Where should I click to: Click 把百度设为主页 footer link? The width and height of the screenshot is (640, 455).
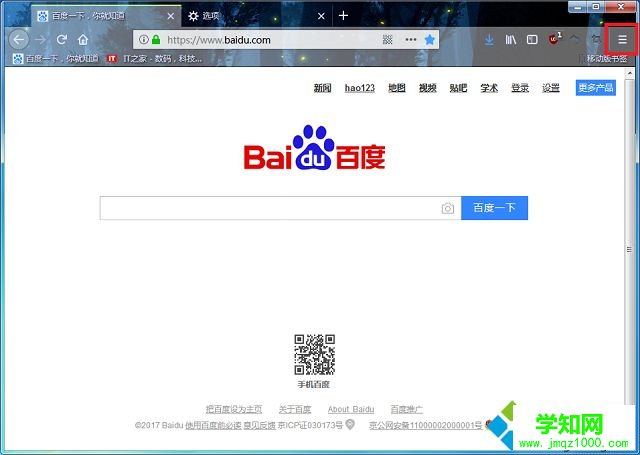[234, 409]
